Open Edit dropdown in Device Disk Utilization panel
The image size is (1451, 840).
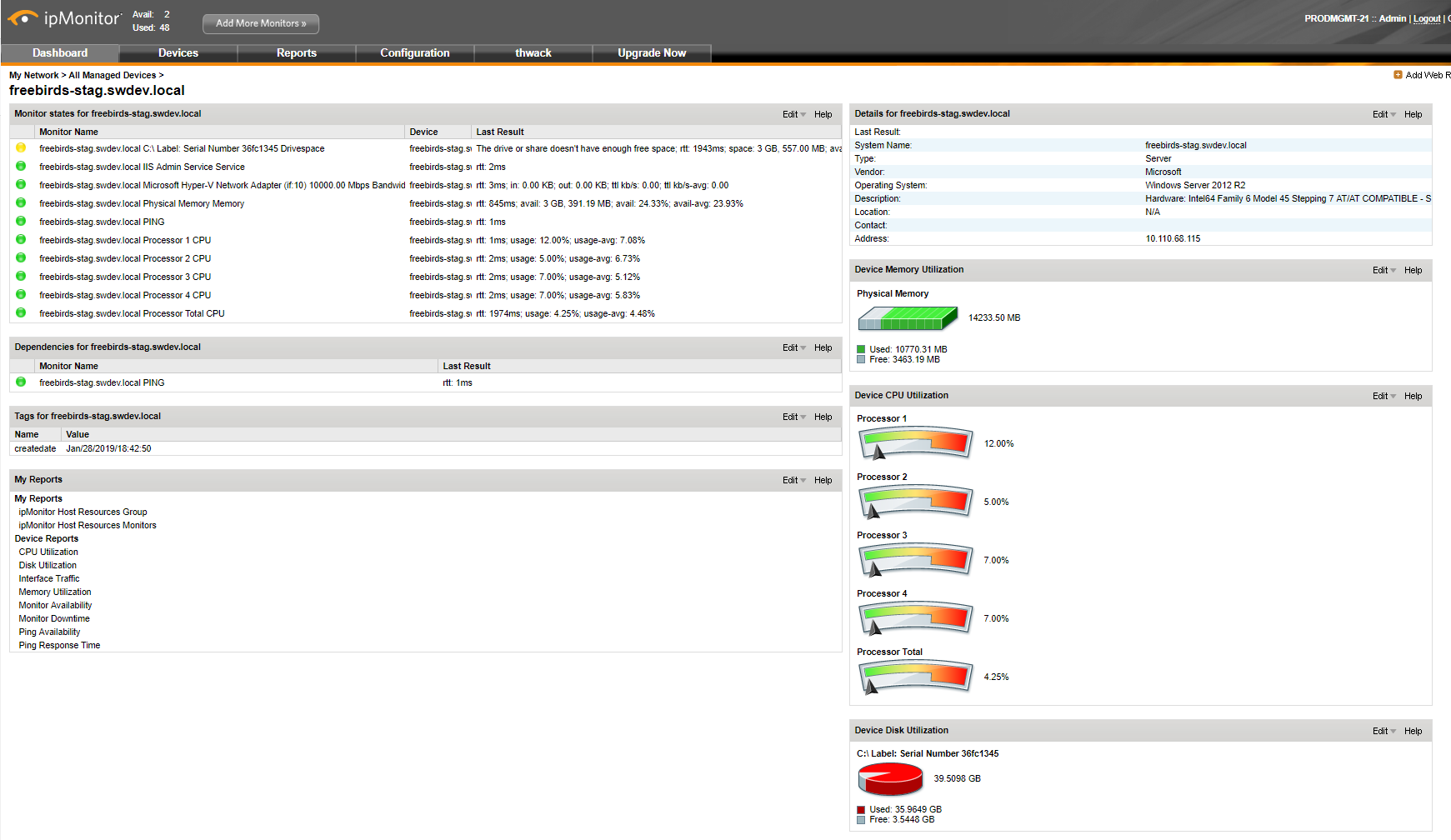pyautogui.click(x=1383, y=731)
